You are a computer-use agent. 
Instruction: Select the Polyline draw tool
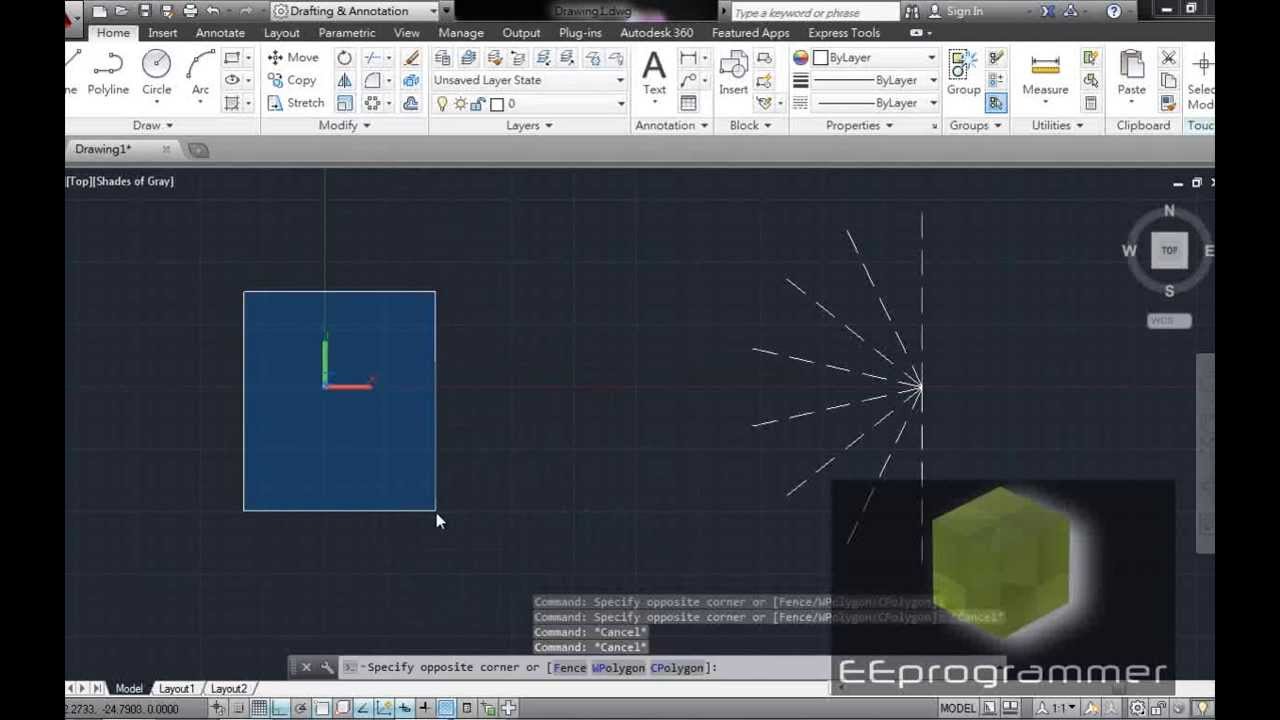(x=108, y=74)
